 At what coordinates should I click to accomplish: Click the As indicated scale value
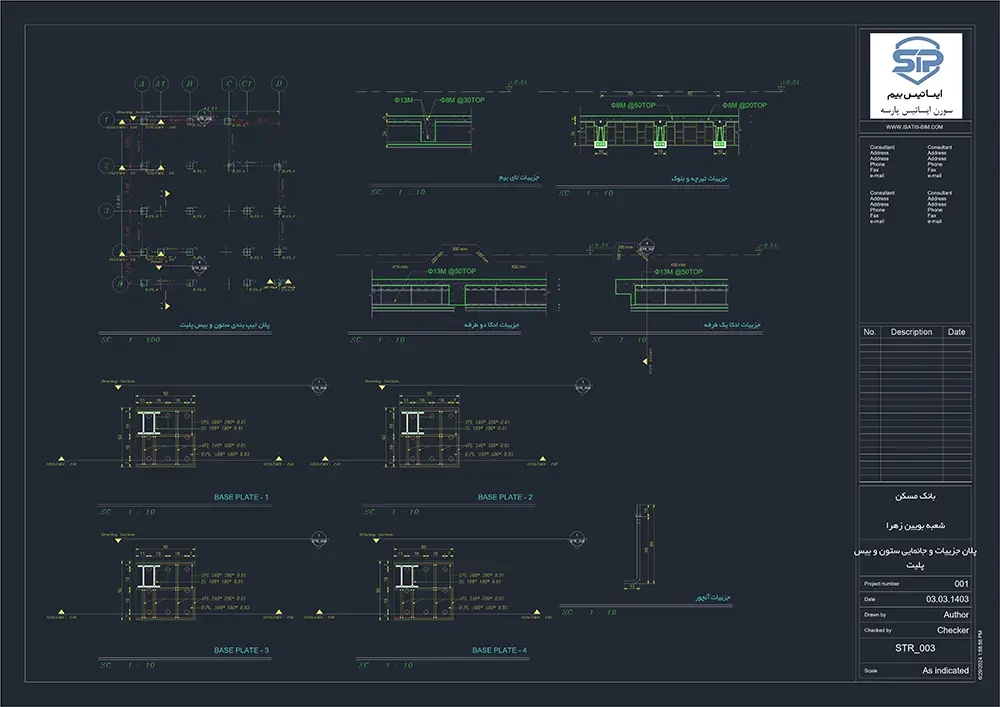[x=945, y=671]
